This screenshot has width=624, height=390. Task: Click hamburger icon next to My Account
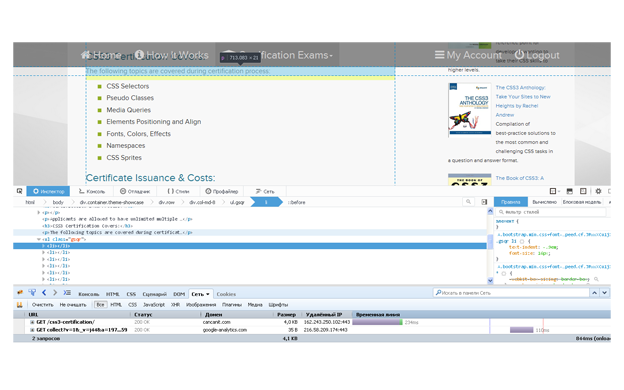(440, 55)
